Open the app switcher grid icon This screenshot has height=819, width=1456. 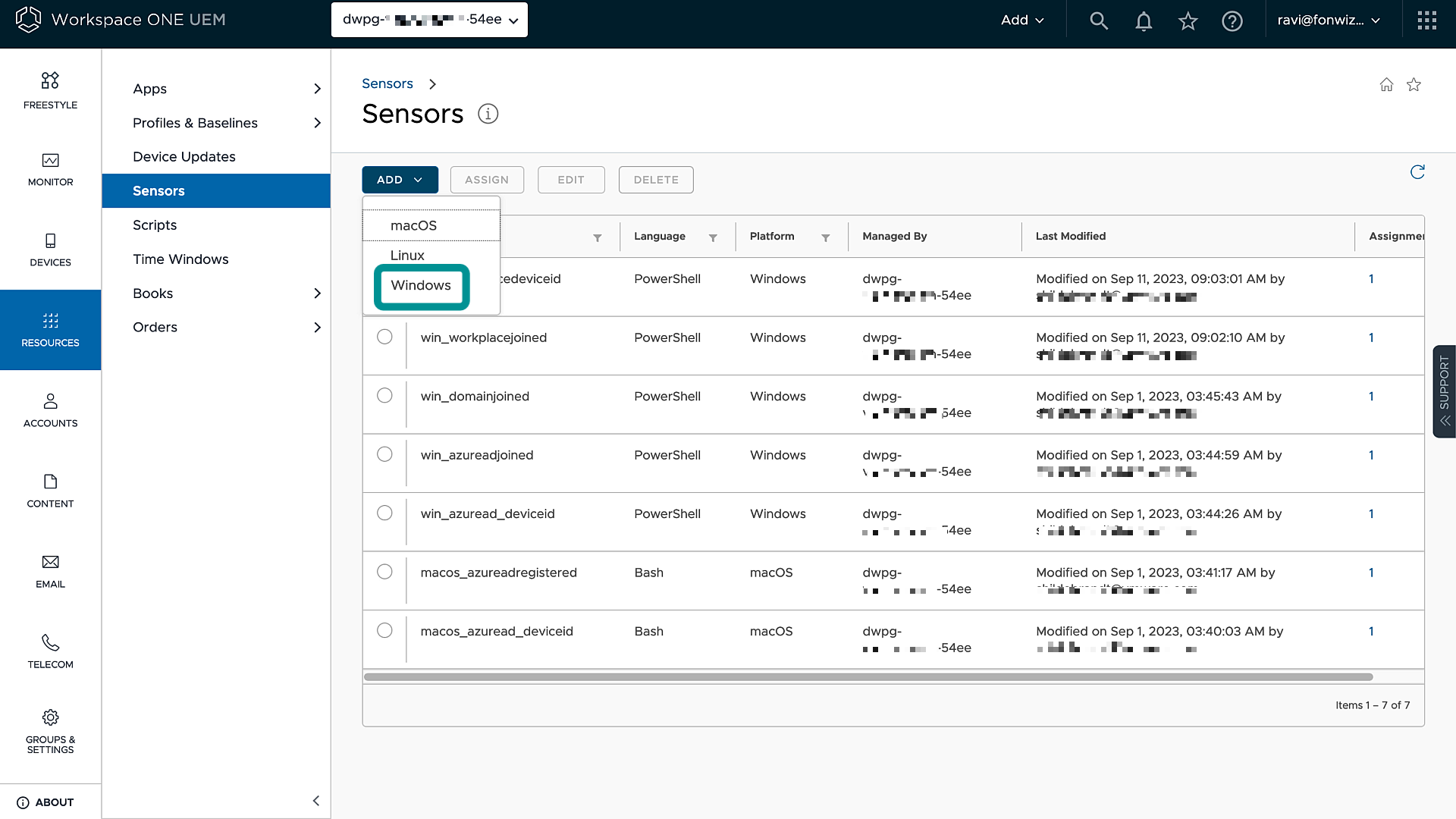tap(1426, 20)
